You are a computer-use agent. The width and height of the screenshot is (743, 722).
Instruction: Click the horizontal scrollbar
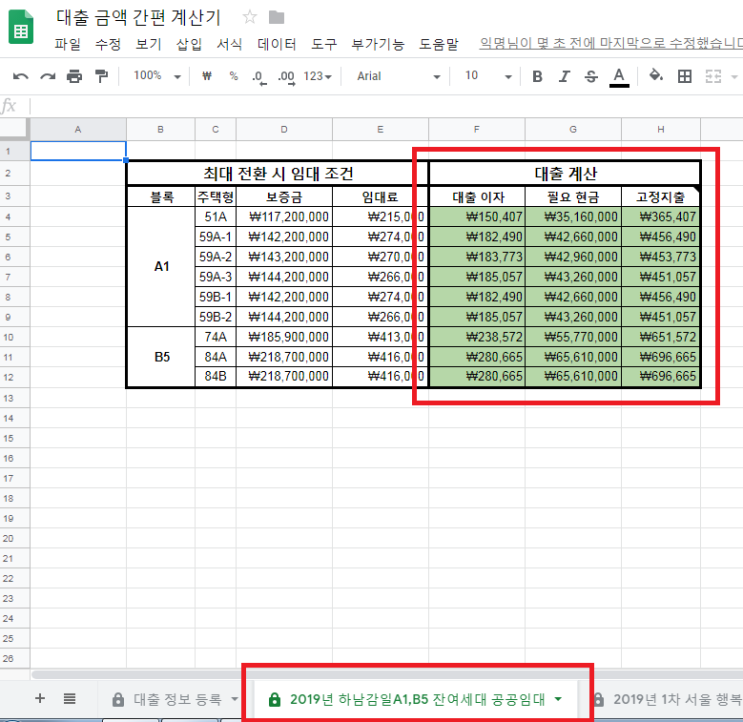coord(387,674)
